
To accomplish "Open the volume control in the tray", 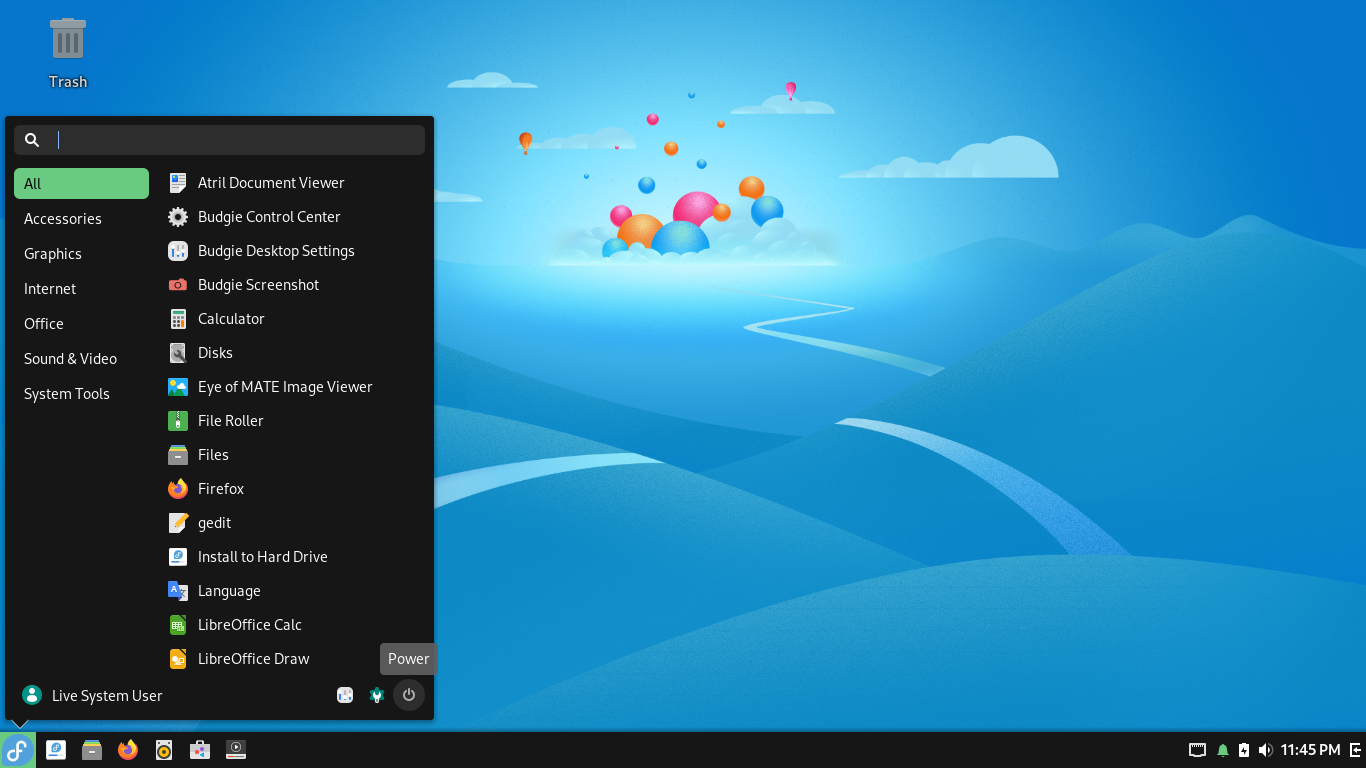I will pyautogui.click(x=1265, y=750).
